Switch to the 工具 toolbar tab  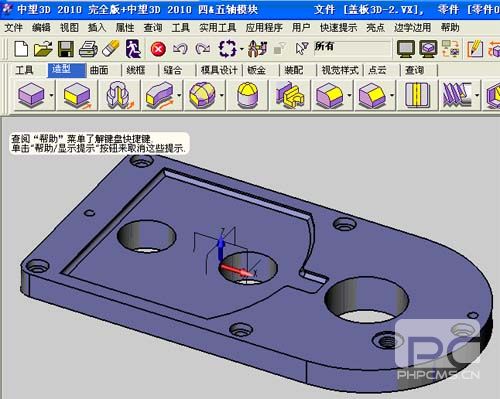click(x=24, y=70)
